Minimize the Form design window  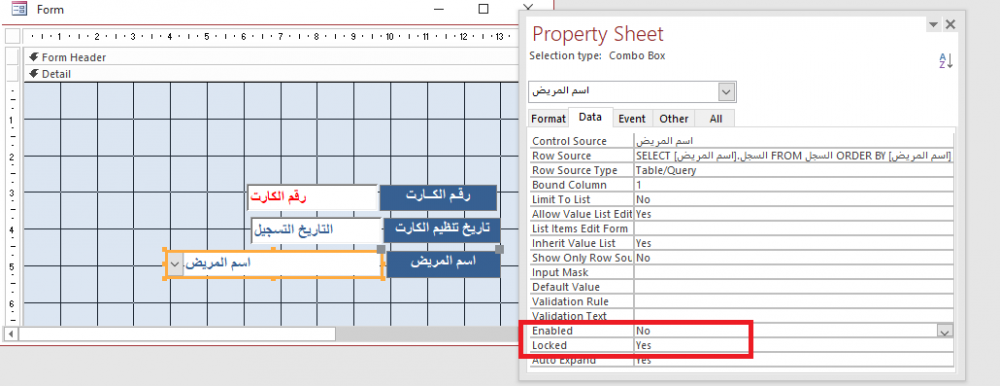439,9
